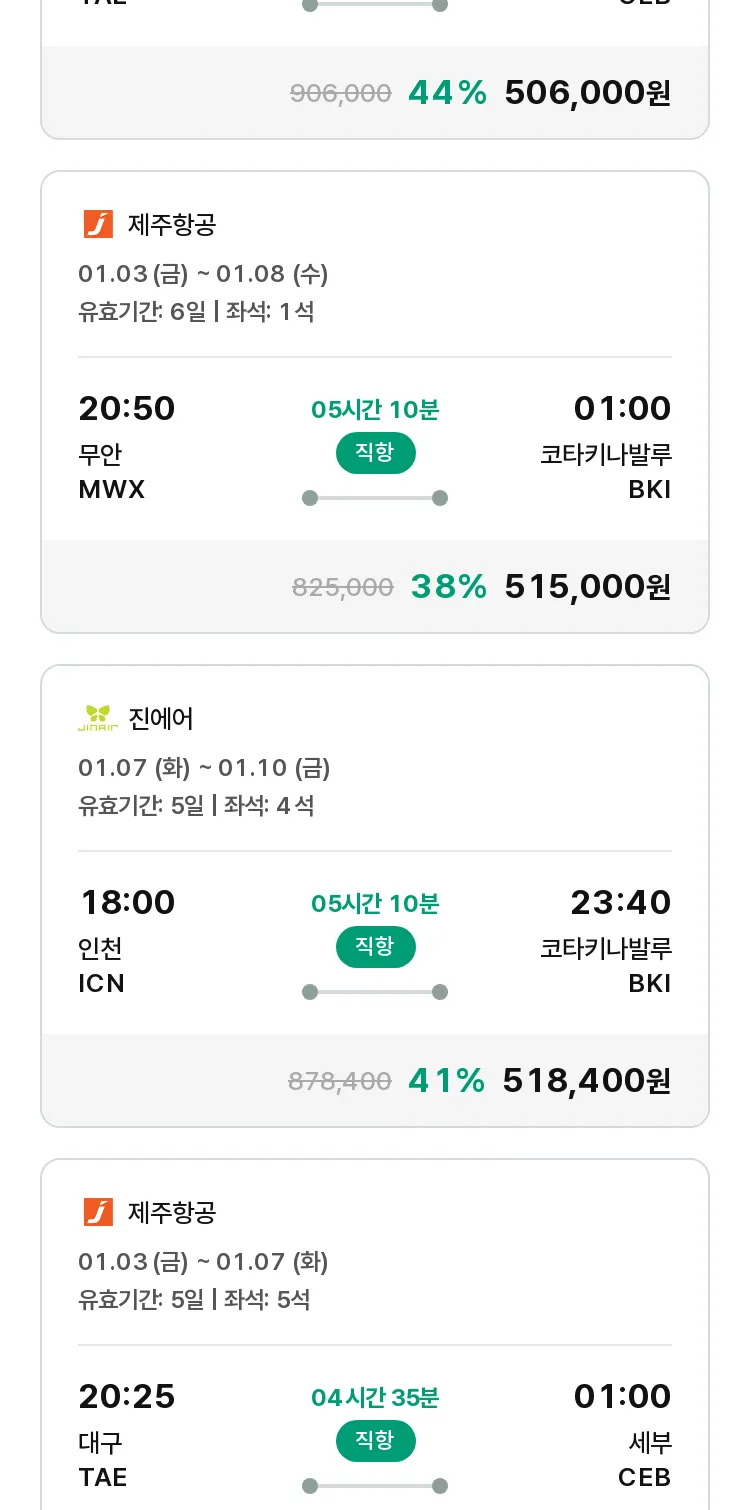
Task: Tap the 20:50 Muan departure time
Action: click(127, 408)
